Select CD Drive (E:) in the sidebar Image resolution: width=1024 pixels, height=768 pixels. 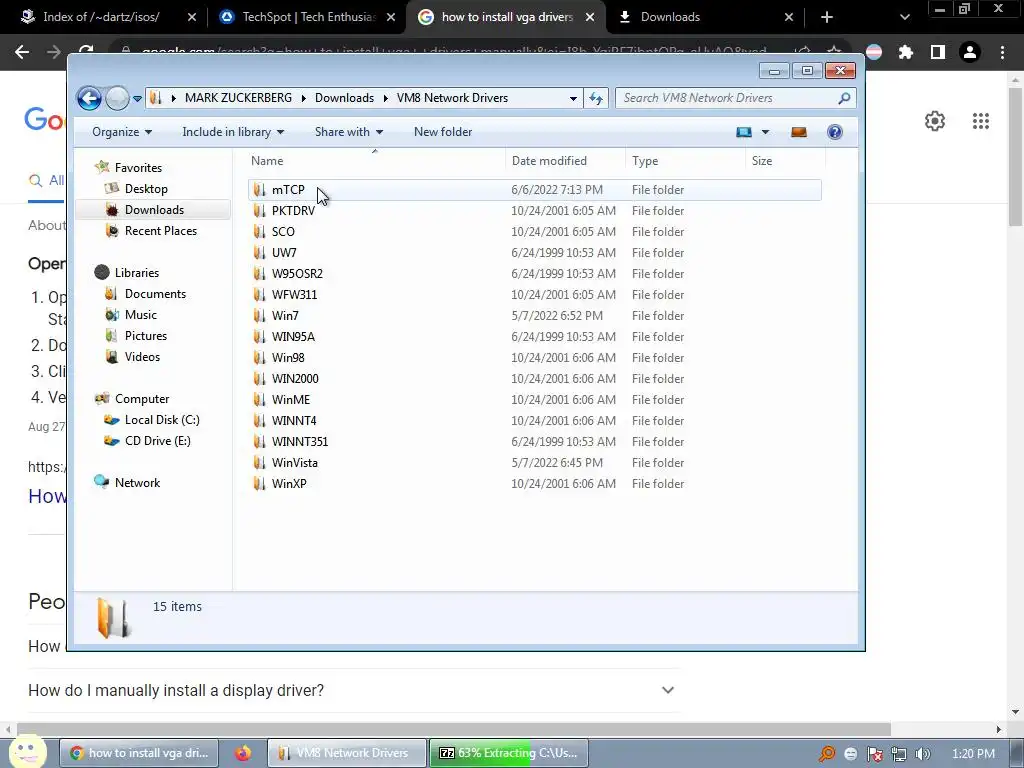tap(158, 441)
